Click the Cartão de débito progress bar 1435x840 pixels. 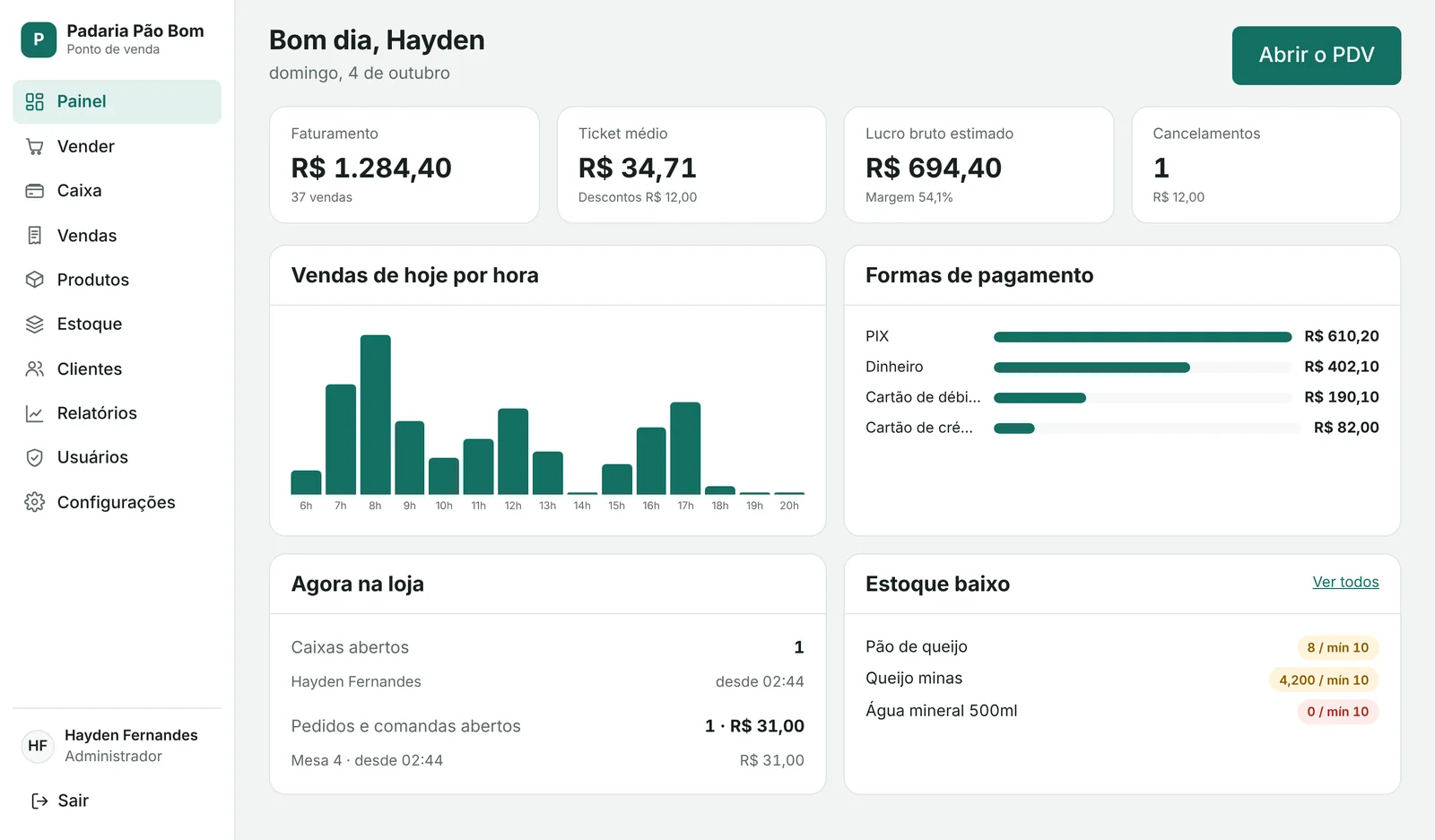1143,398
